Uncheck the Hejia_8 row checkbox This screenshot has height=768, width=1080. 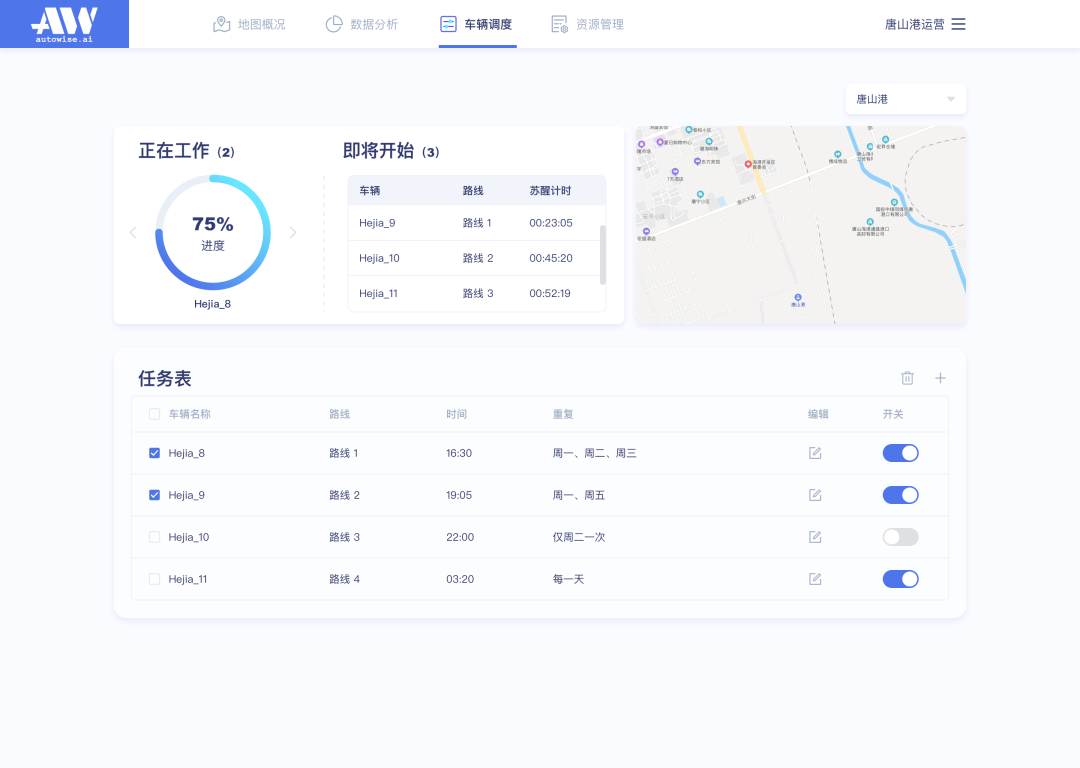point(154,453)
